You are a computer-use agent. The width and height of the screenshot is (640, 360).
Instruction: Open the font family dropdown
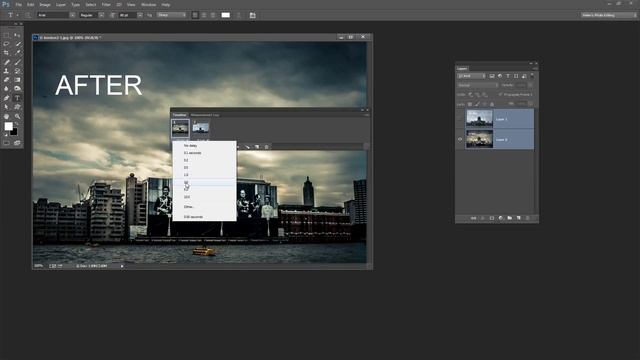coord(72,15)
